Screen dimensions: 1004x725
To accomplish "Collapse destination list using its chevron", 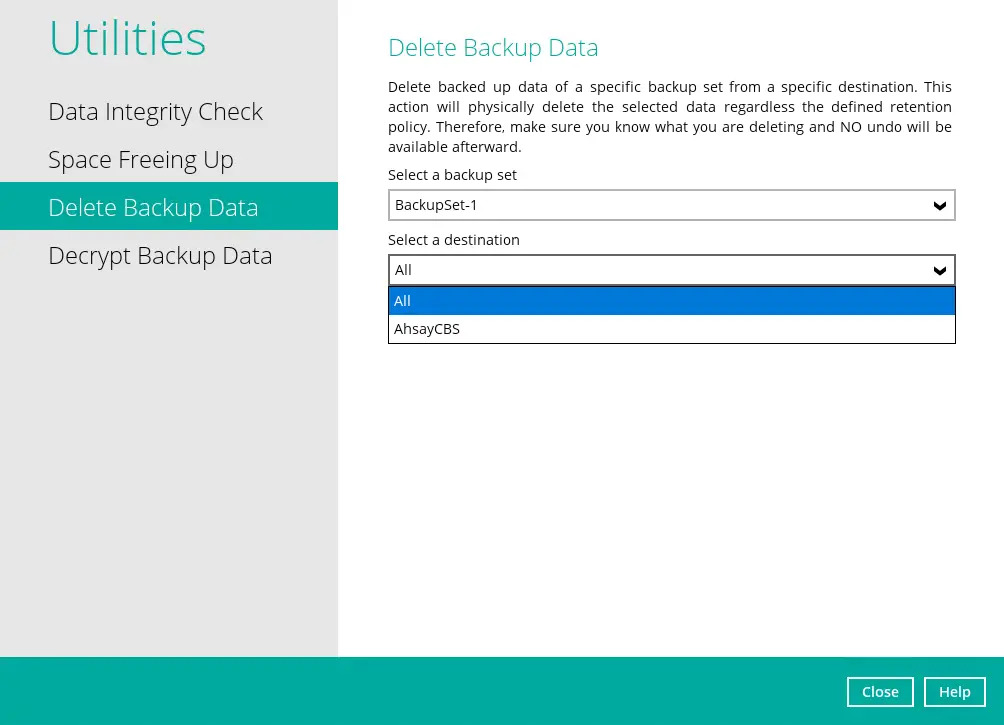I will coord(939,271).
